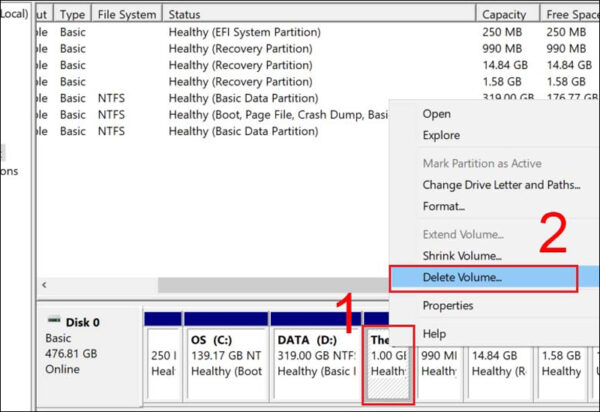The image size is (600, 412).
Task: Click Help in the context menu
Action: pos(435,333)
